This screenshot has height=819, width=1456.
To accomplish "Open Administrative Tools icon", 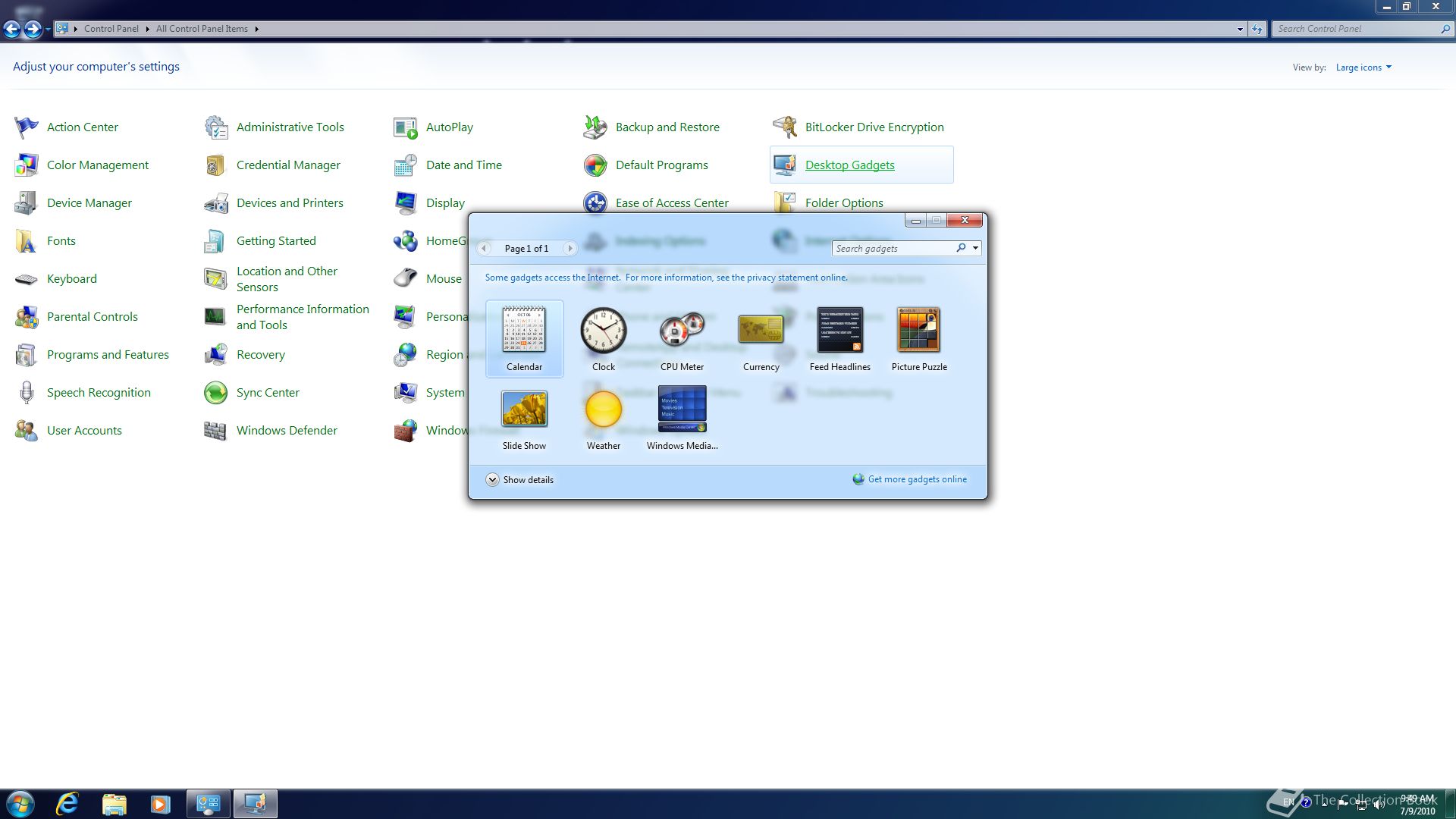I will tap(216, 127).
